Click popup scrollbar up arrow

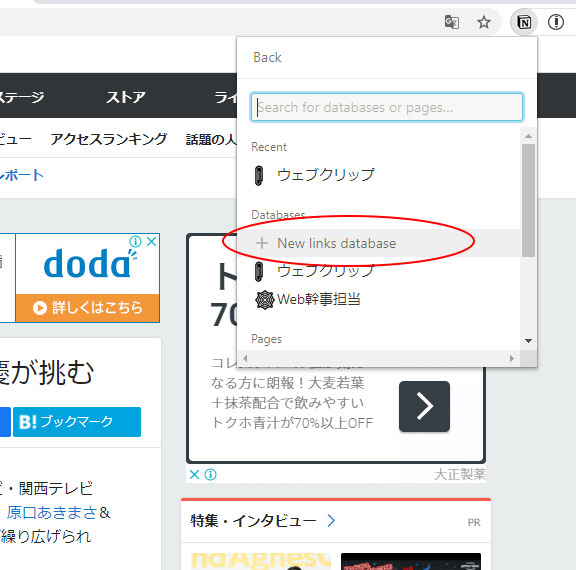pyautogui.click(x=528, y=136)
